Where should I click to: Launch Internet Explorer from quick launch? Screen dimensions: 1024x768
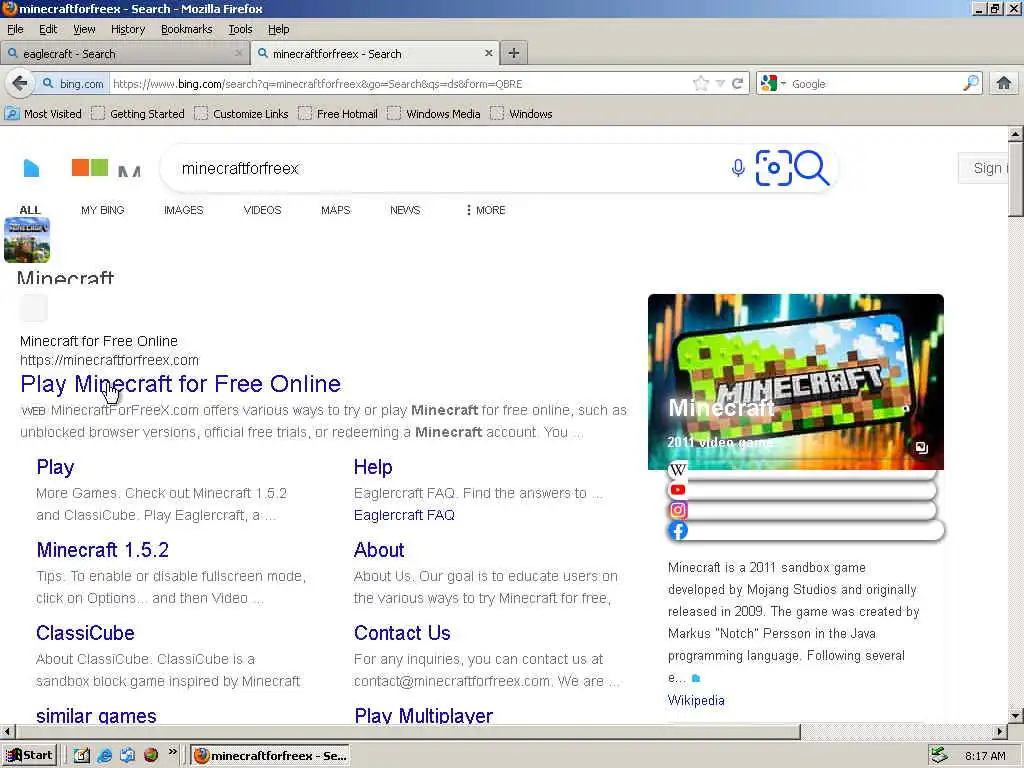pos(104,756)
